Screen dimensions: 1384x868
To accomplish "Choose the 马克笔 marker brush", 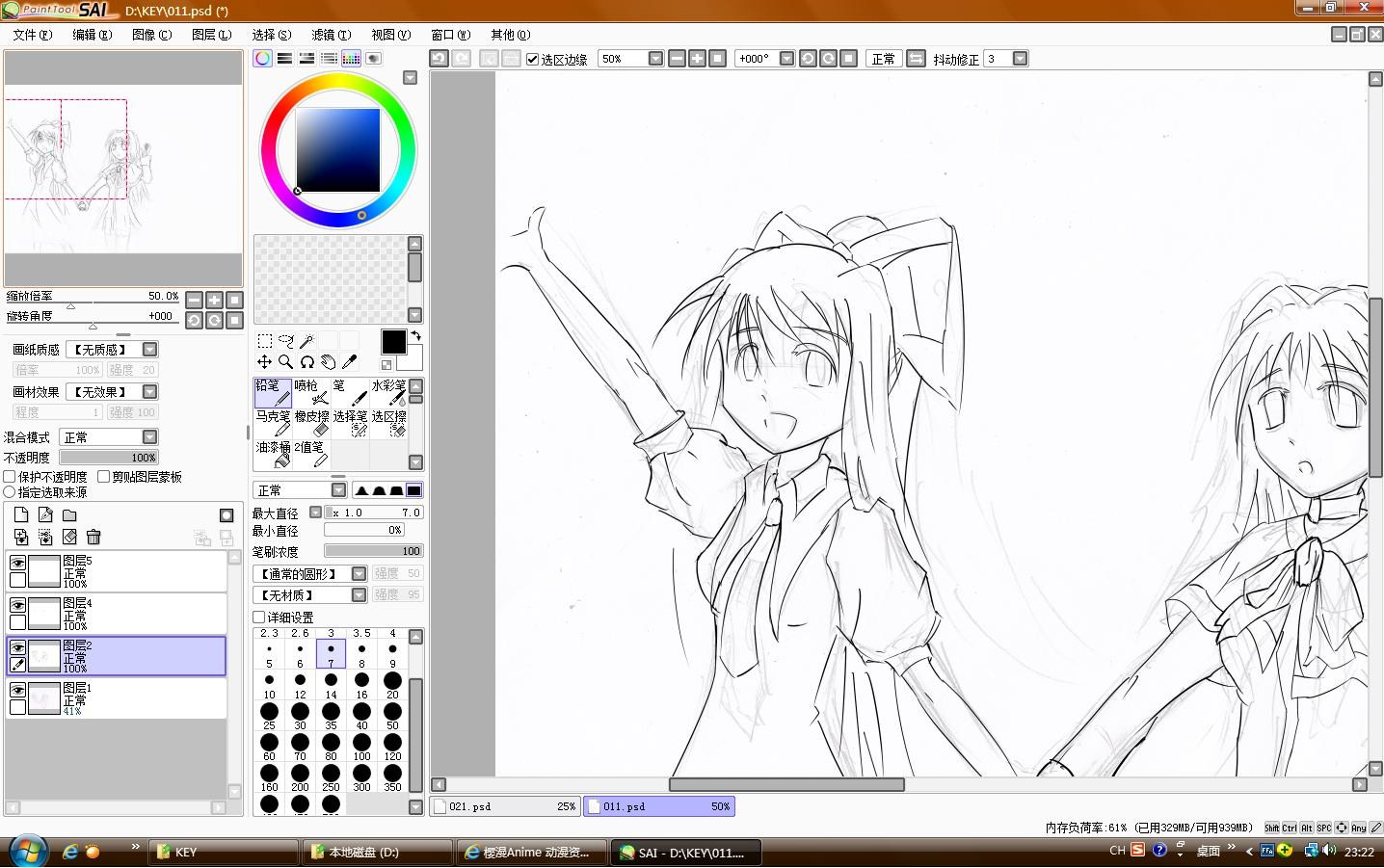I will coord(273,423).
